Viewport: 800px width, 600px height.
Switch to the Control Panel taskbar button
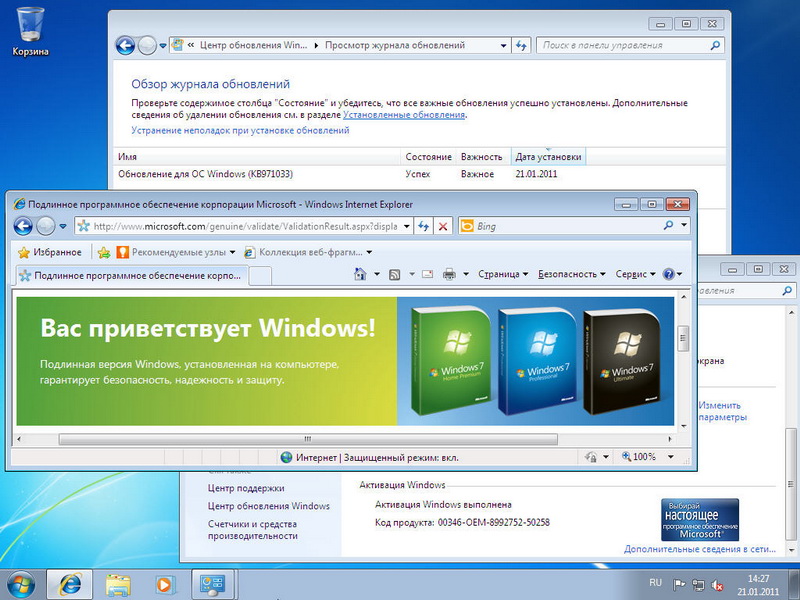(x=212, y=584)
